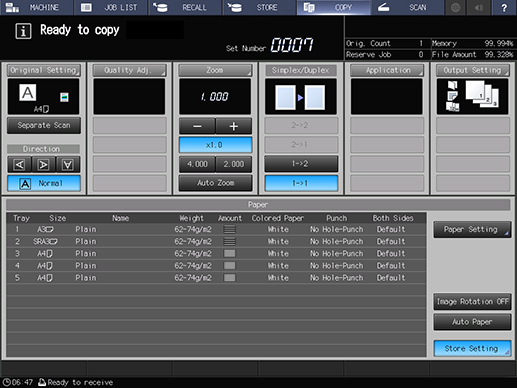Select paper tray 2 SRA3 row
Screen dimensions: 517x388
click(216, 241)
